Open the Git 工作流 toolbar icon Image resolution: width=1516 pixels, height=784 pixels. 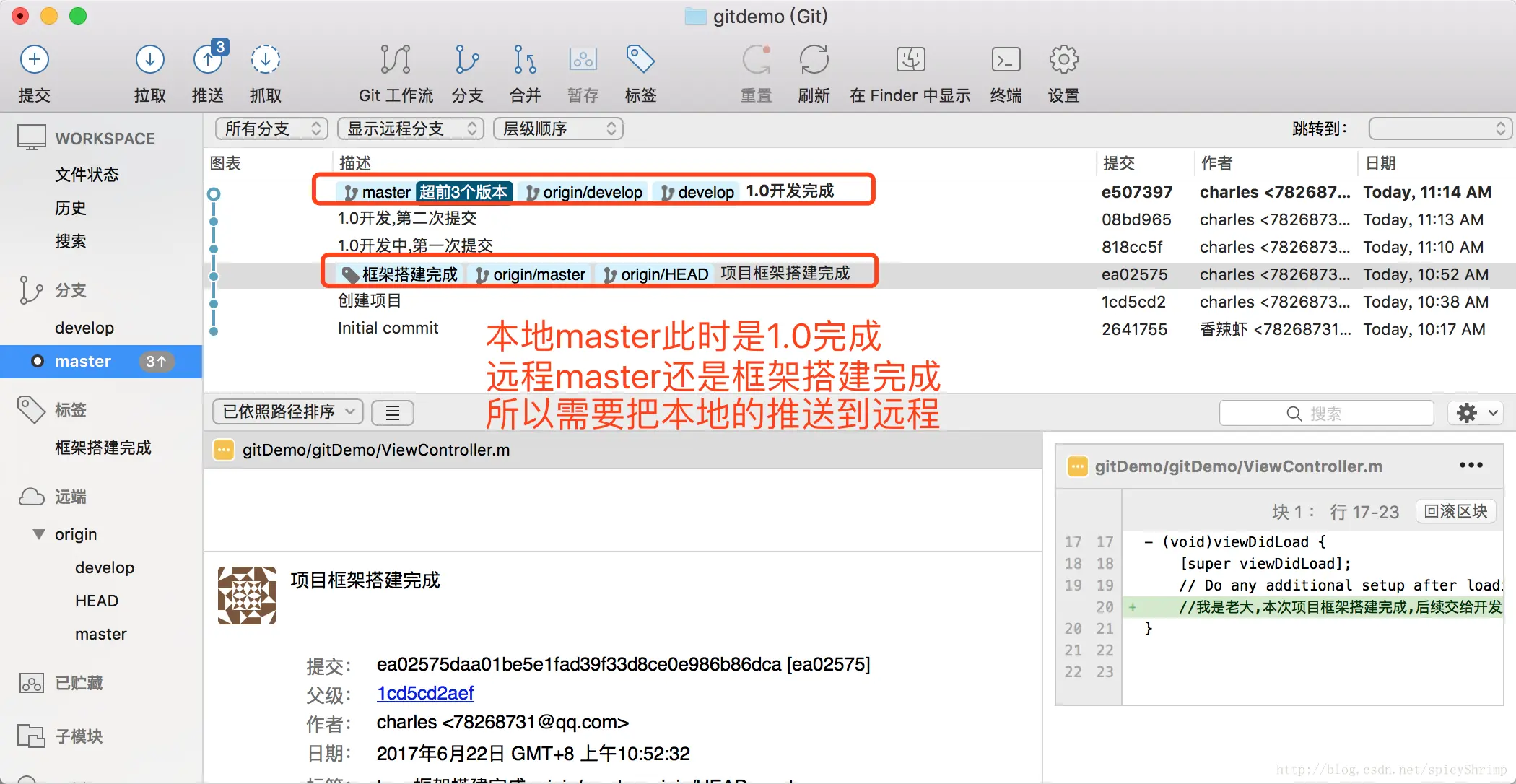pos(396,59)
